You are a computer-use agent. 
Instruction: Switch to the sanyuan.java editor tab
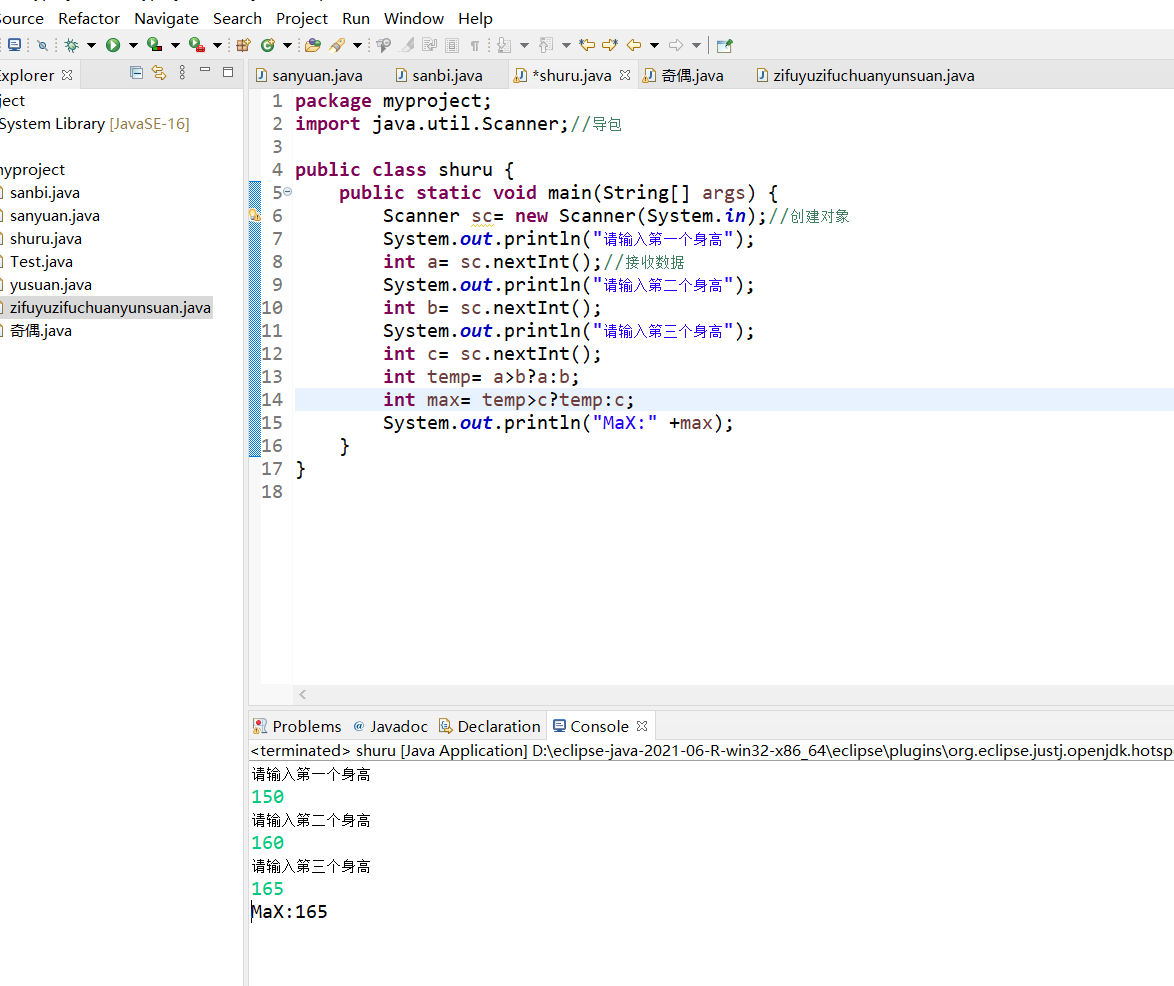(x=317, y=76)
